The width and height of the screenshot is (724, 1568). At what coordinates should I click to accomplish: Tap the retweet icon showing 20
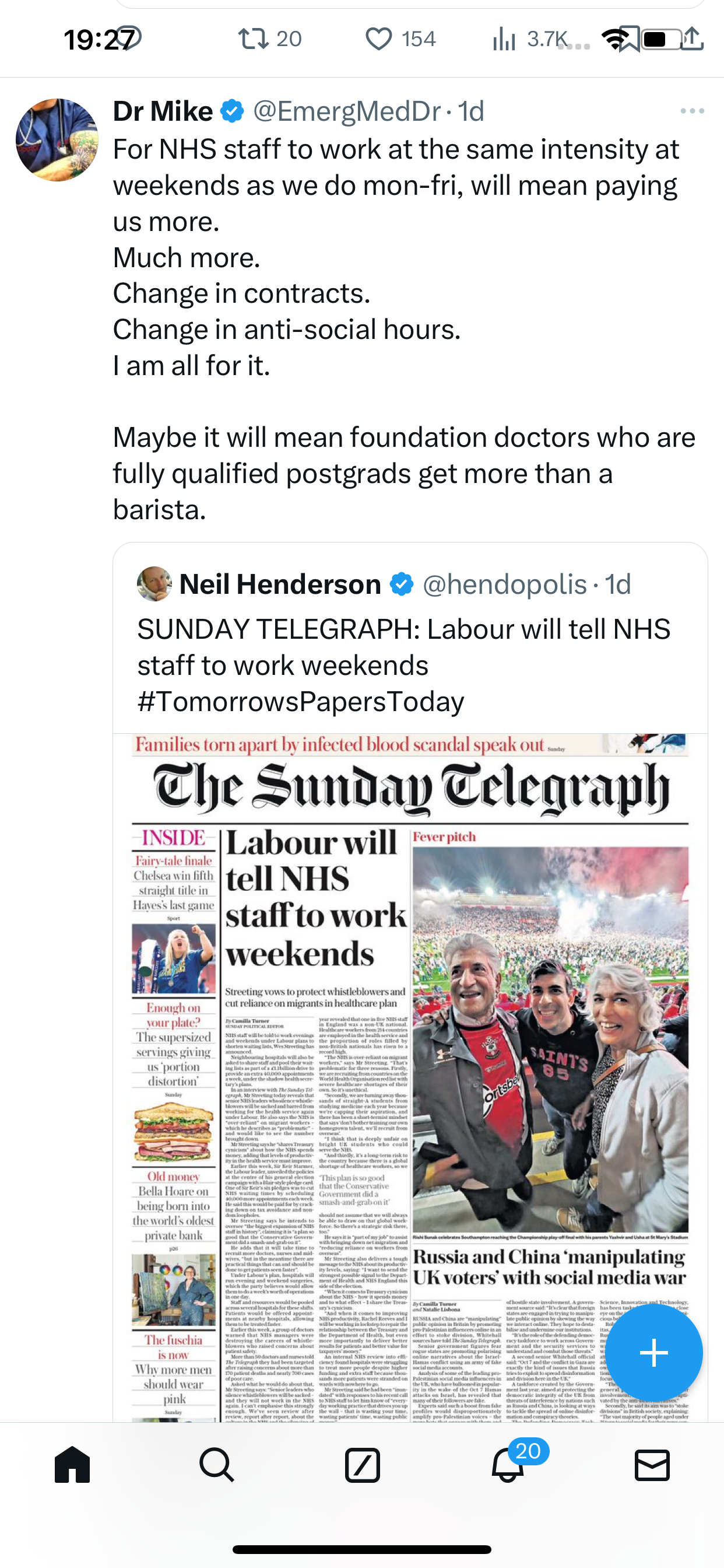click(253, 40)
